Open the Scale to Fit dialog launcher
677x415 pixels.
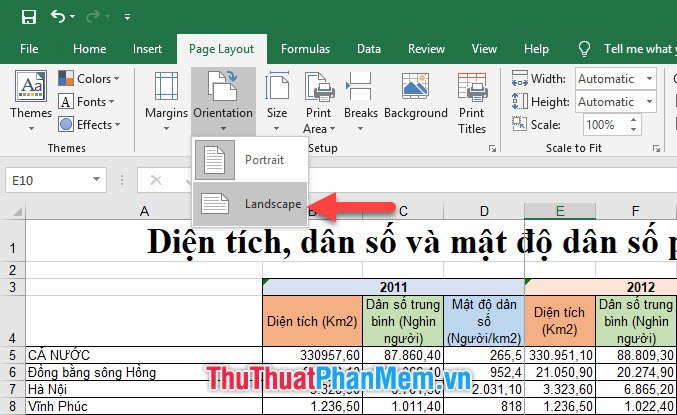pyautogui.click(x=656, y=148)
